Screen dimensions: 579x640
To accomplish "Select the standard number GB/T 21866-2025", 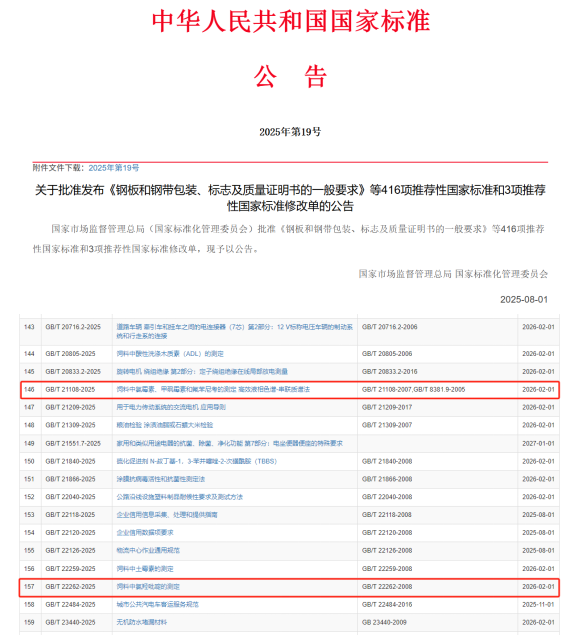I will tap(70, 479).
